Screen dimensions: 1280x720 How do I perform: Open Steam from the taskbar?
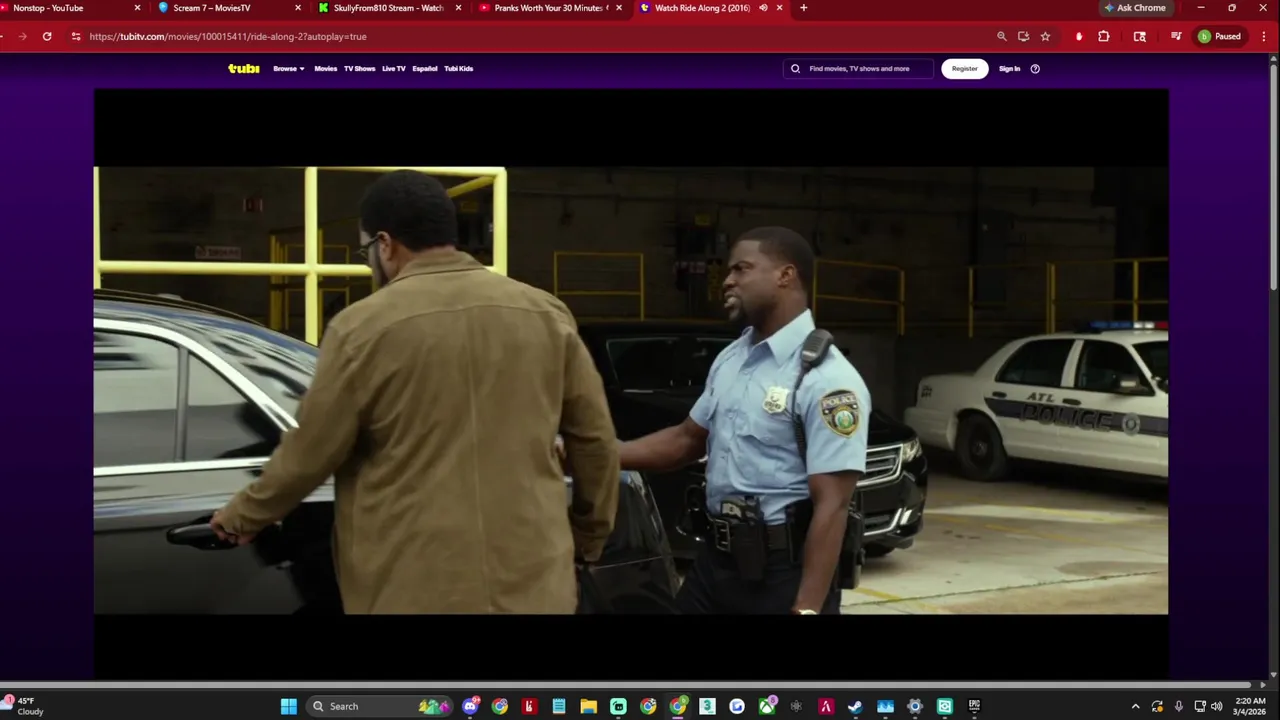pos(855,706)
